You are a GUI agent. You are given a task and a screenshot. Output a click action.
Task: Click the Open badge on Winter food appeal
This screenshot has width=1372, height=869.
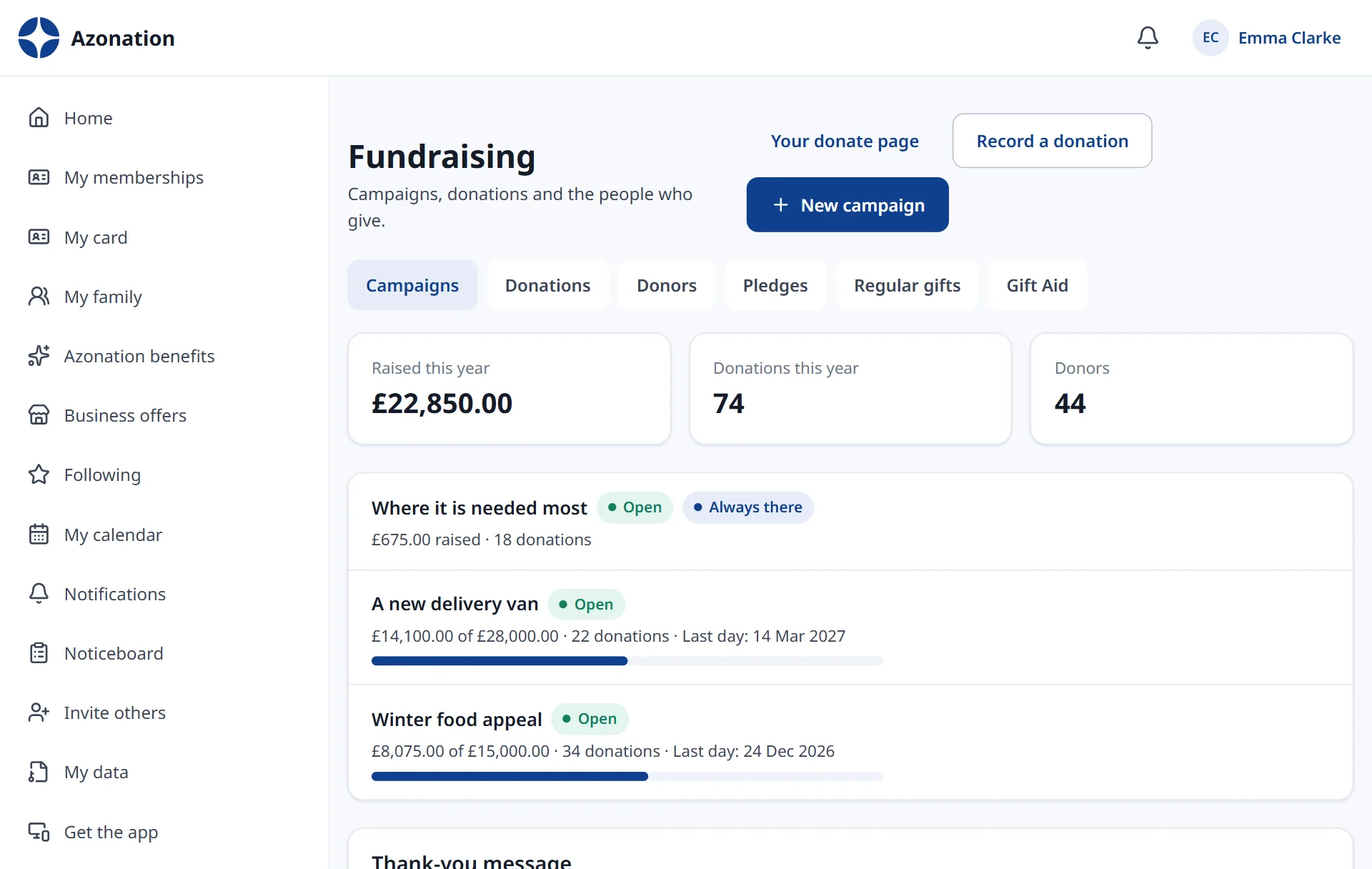(x=590, y=719)
